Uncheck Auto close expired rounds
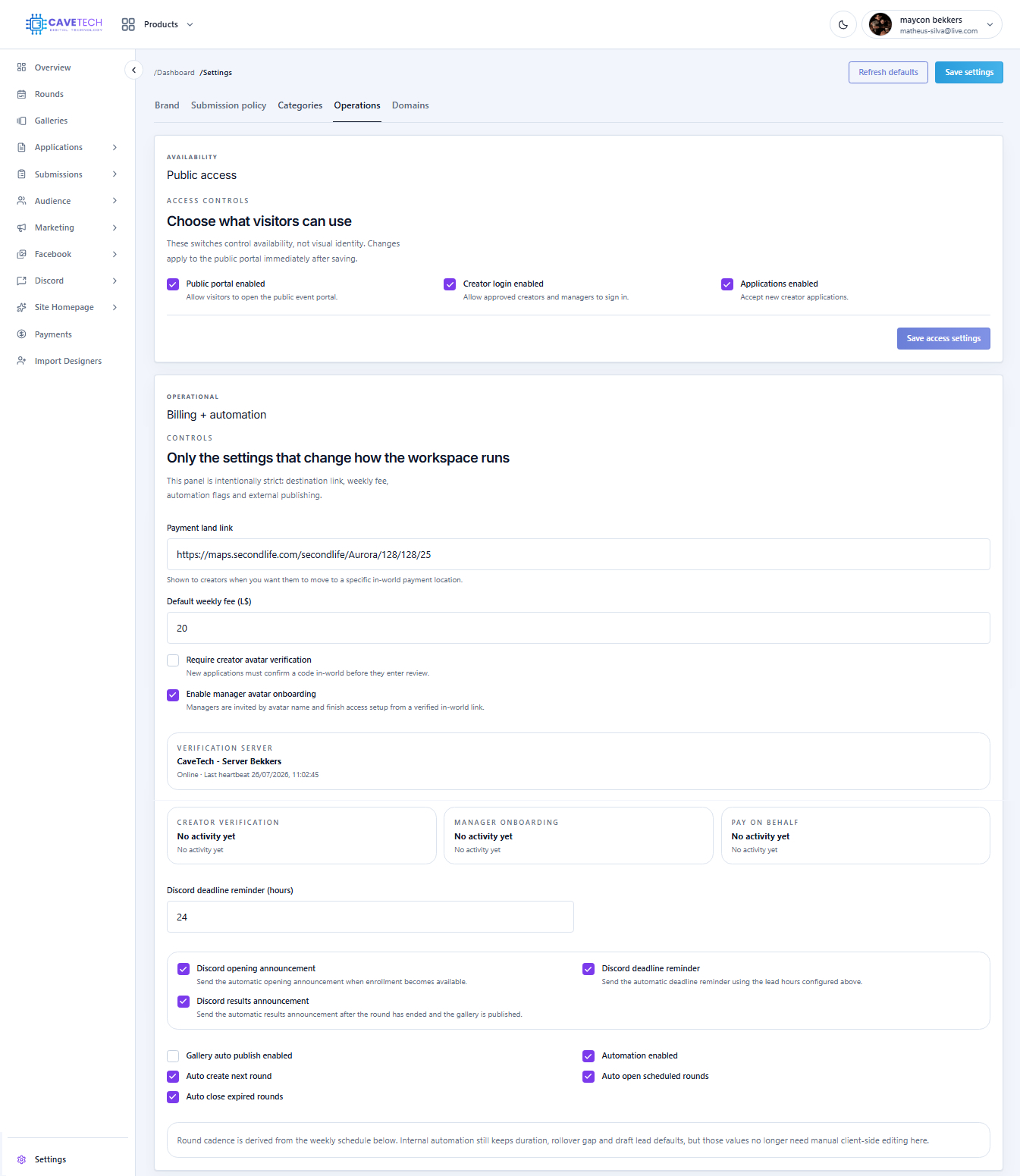The height and width of the screenshot is (1176, 1020). (x=173, y=1097)
